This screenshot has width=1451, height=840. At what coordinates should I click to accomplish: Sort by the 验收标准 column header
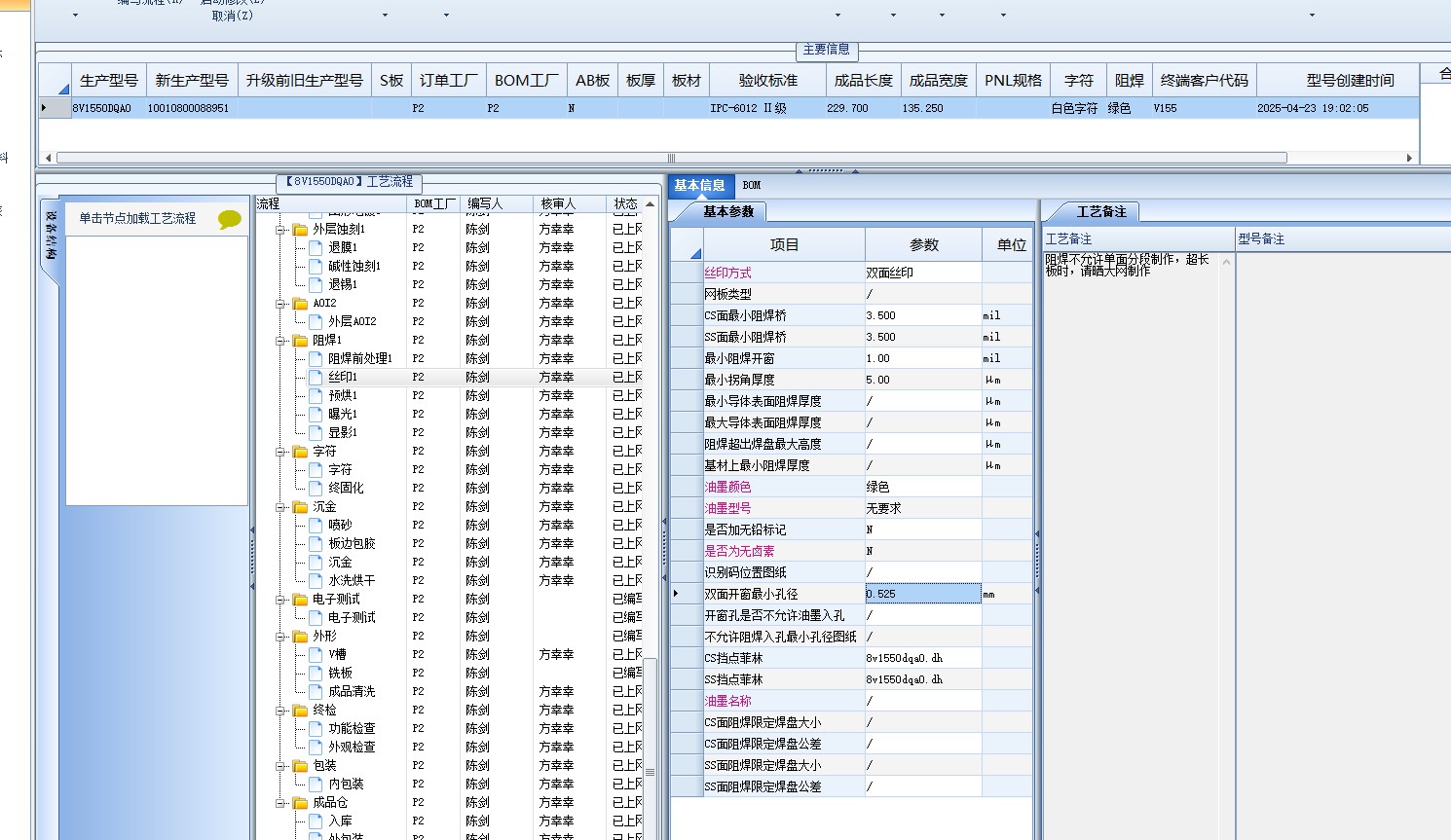pyautogui.click(x=768, y=81)
